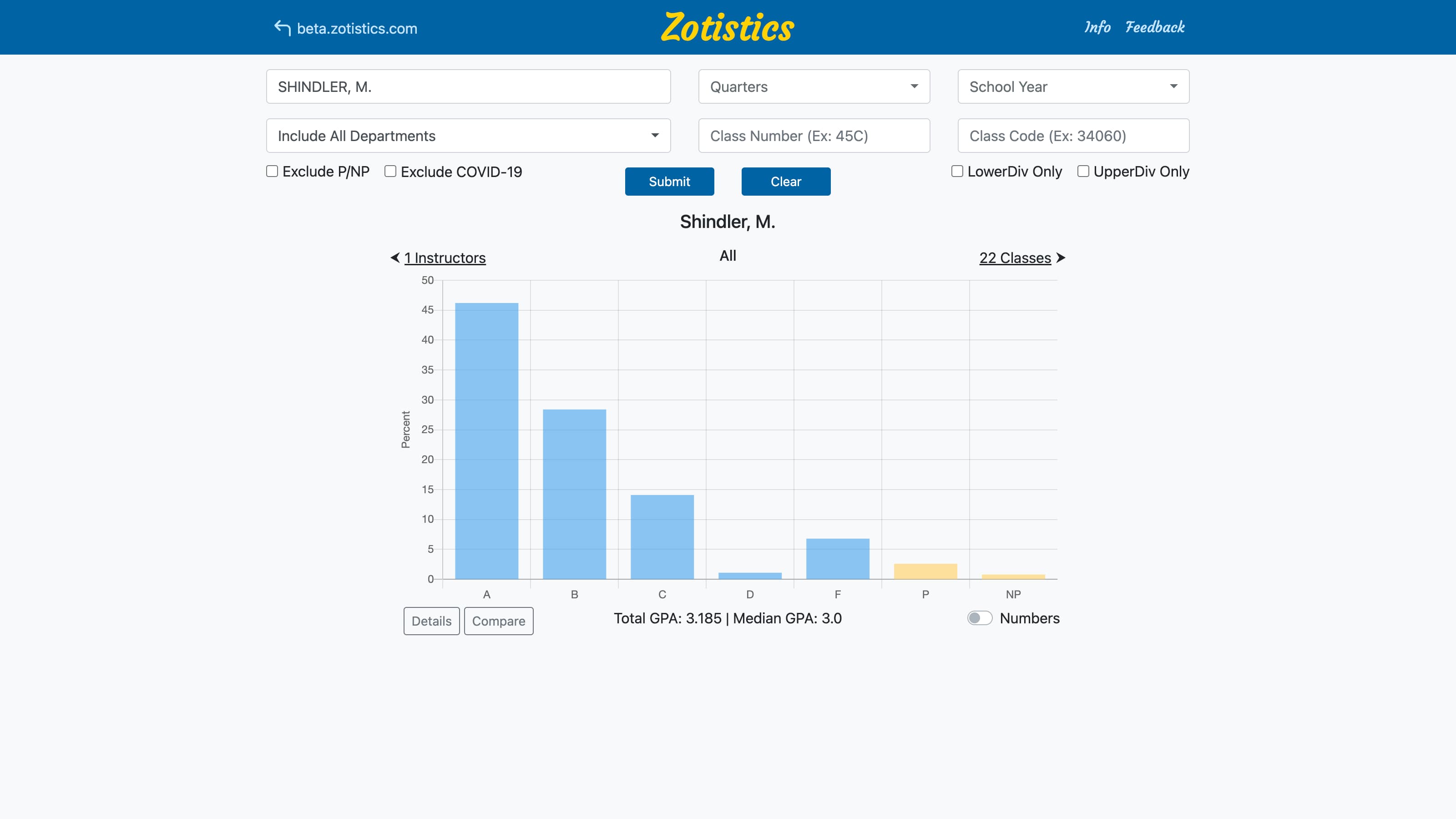
Task: Click the Class Number input field
Action: pyautogui.click(x=814, y=136)
